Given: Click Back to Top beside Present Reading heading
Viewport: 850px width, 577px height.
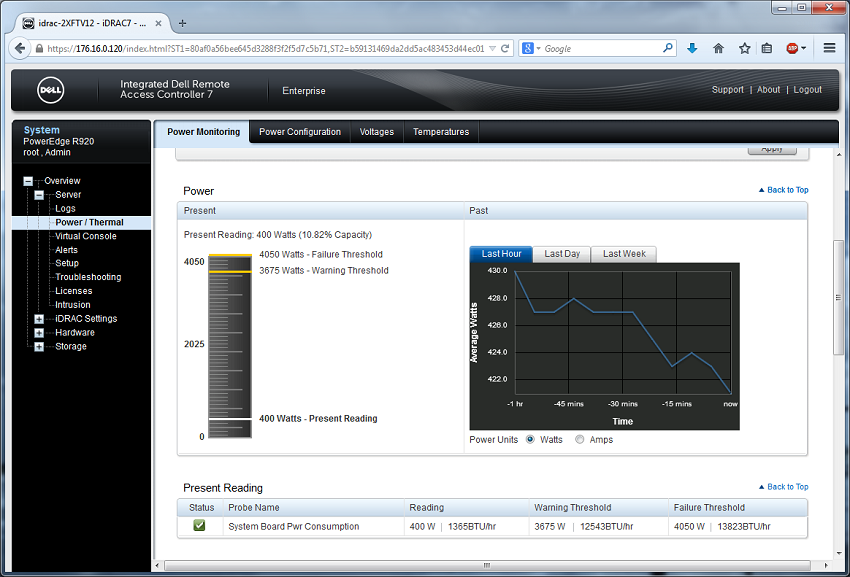Looking at the screenshot, I should (783, 486).
